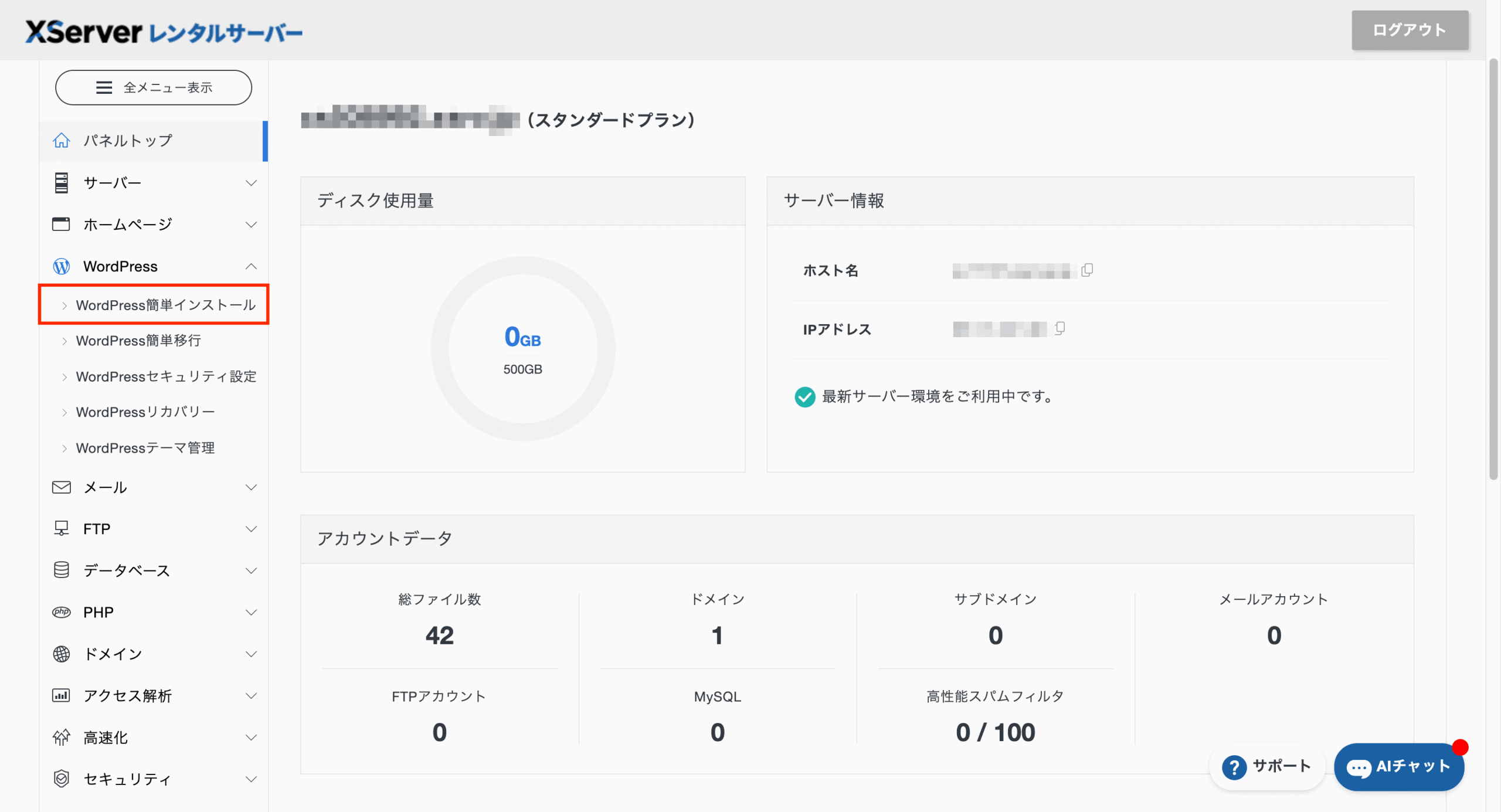1501x812 pixels.
Task: Click the 最新サーバー環境をご利用中です。 message
Action: pos(938,397)
